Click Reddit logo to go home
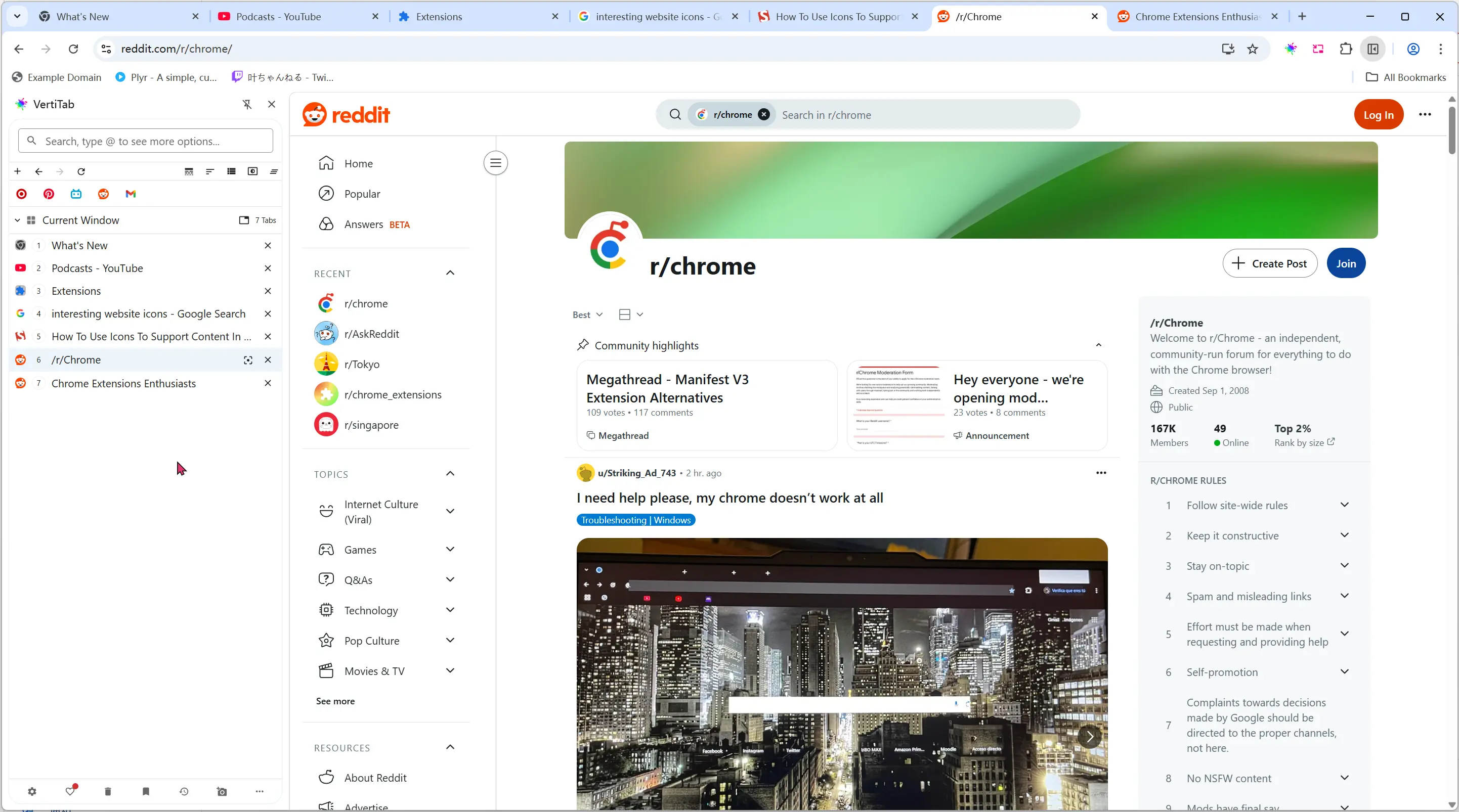The image size is (1459, 812). tap(346, 114)
